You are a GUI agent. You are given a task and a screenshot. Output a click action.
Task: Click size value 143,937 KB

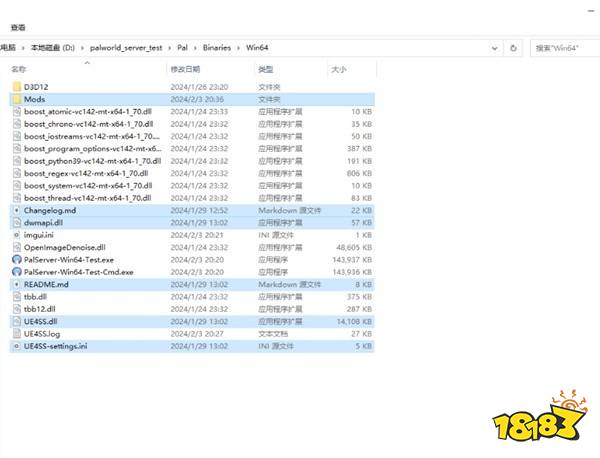352,260
